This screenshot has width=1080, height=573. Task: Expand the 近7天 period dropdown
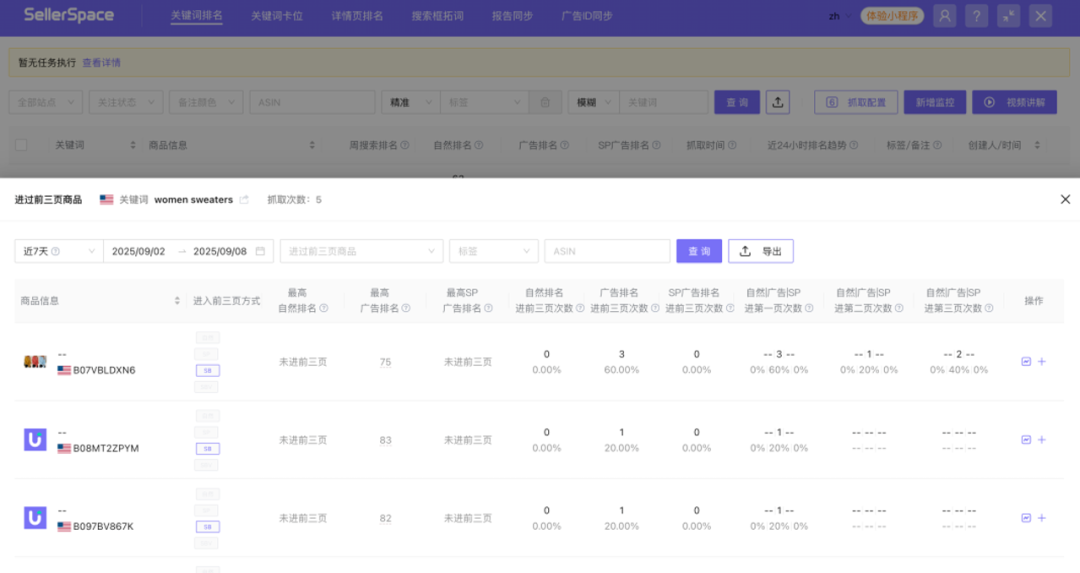click(59, 251)
